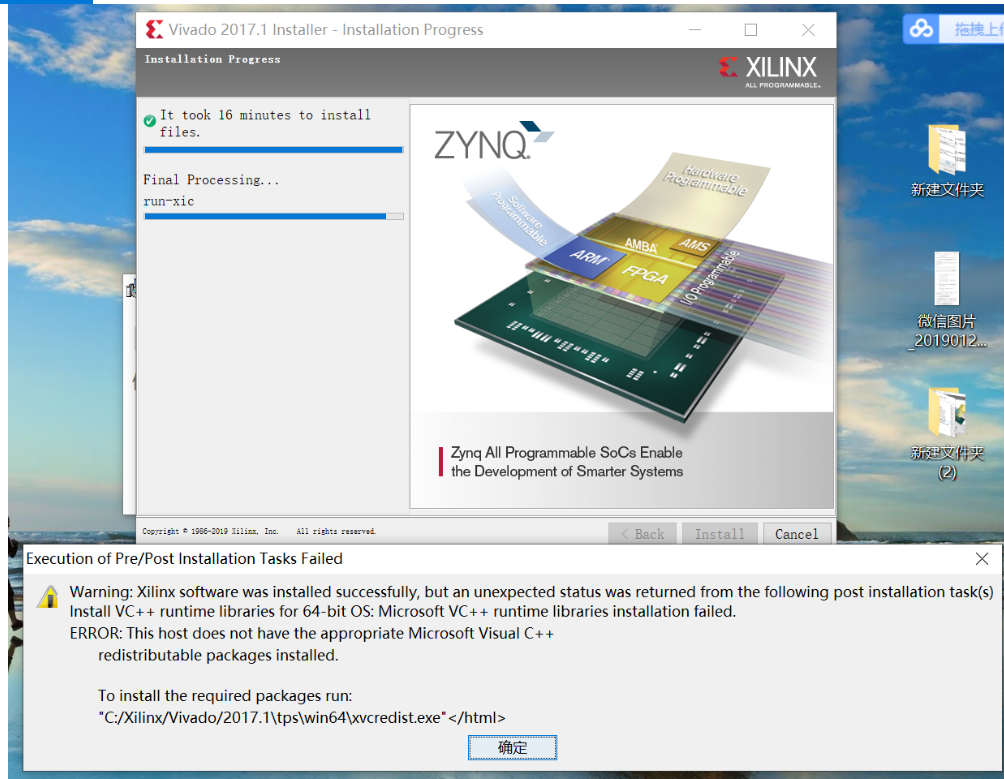Click the cloud upload icon at top right
Image resolution: width=1004 pixels, height=779 pixels.
(921, 29)
